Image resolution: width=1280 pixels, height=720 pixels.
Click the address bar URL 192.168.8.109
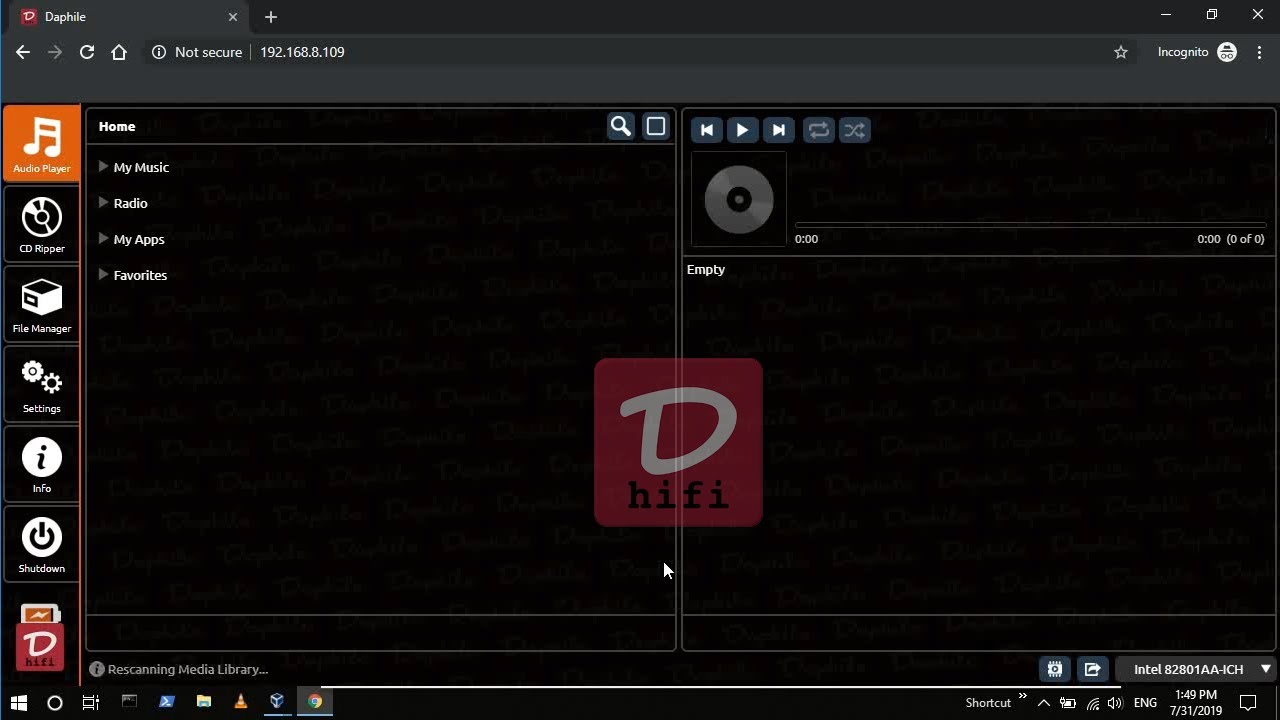point(302,52)
